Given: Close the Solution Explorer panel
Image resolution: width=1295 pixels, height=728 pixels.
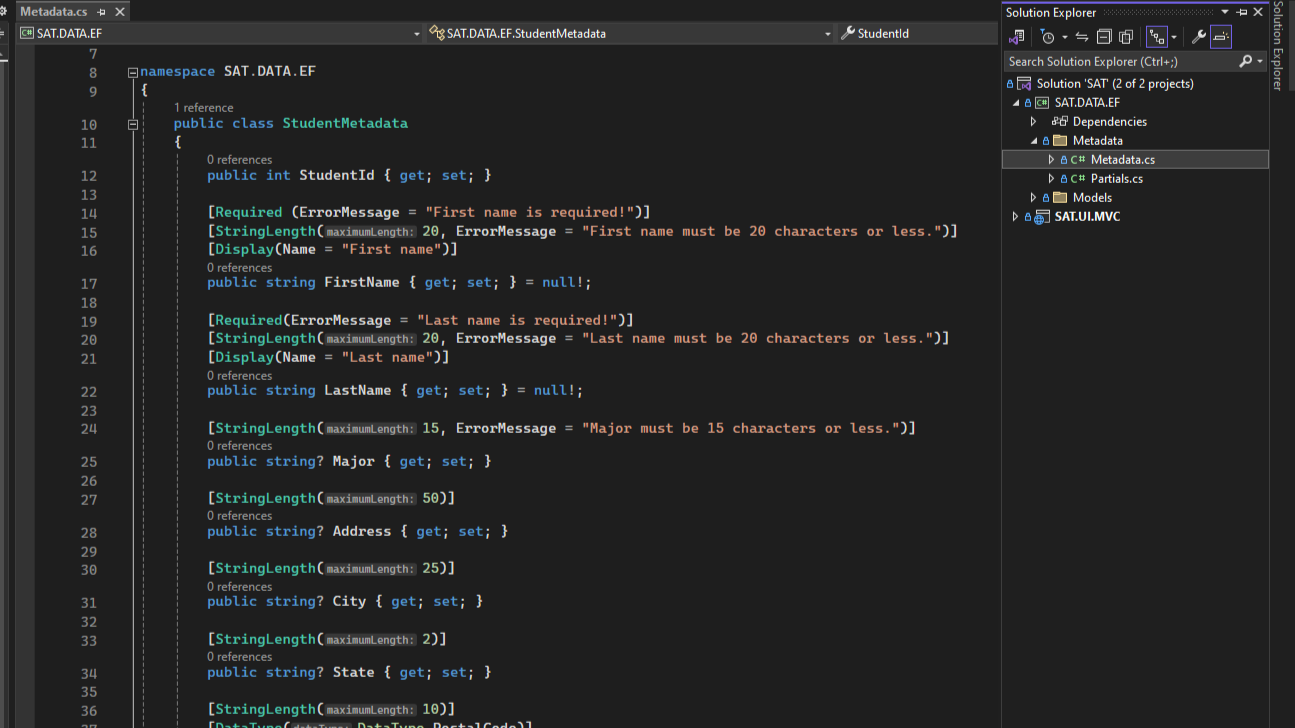Looking at the screenshot, I should [x=1258, y=12].
